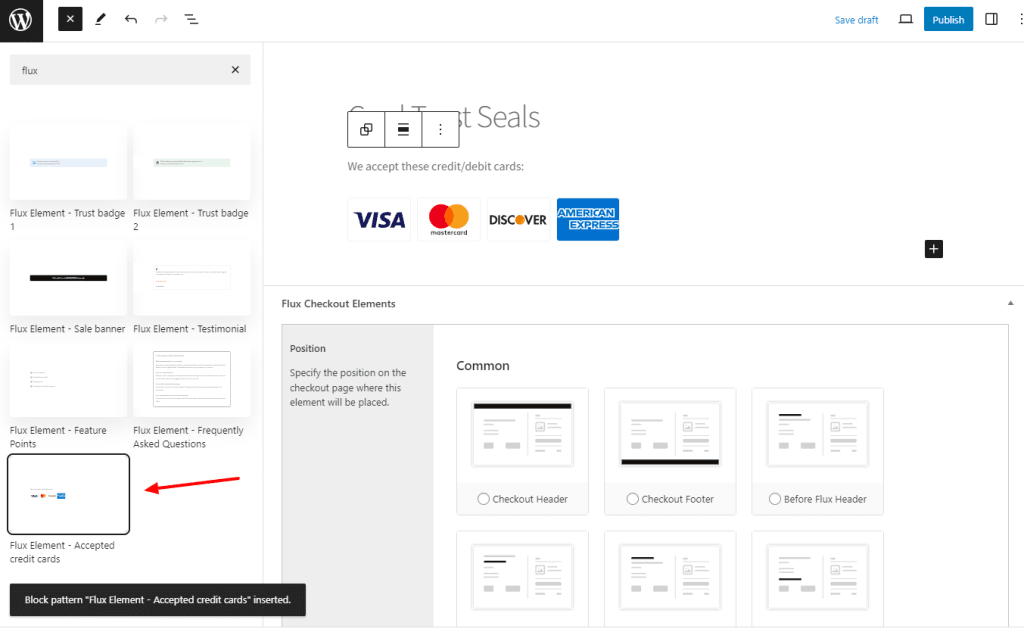Viewport: 1024px width, 632px height.
Task: Redo the last undone action
Action: [x=161, y=19]
